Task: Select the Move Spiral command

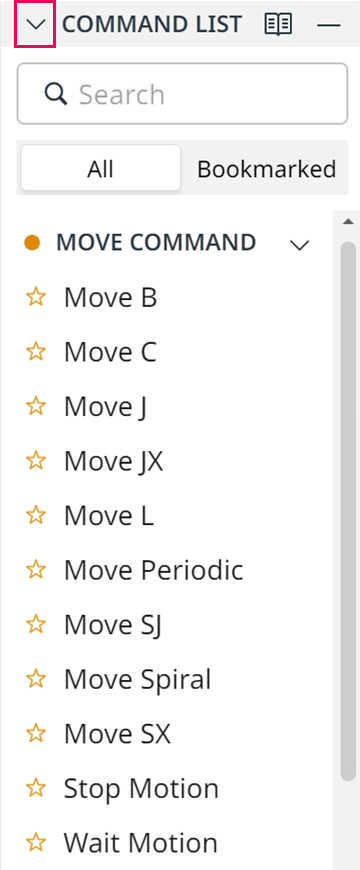Action: (x=138, y=680)
